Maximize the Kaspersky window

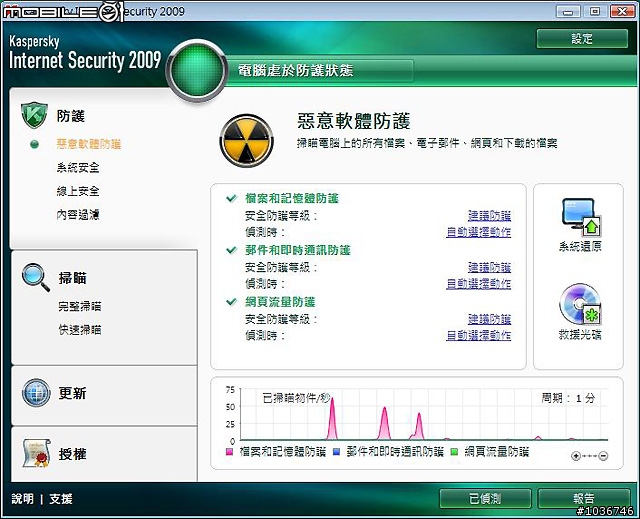pos(595,11)
